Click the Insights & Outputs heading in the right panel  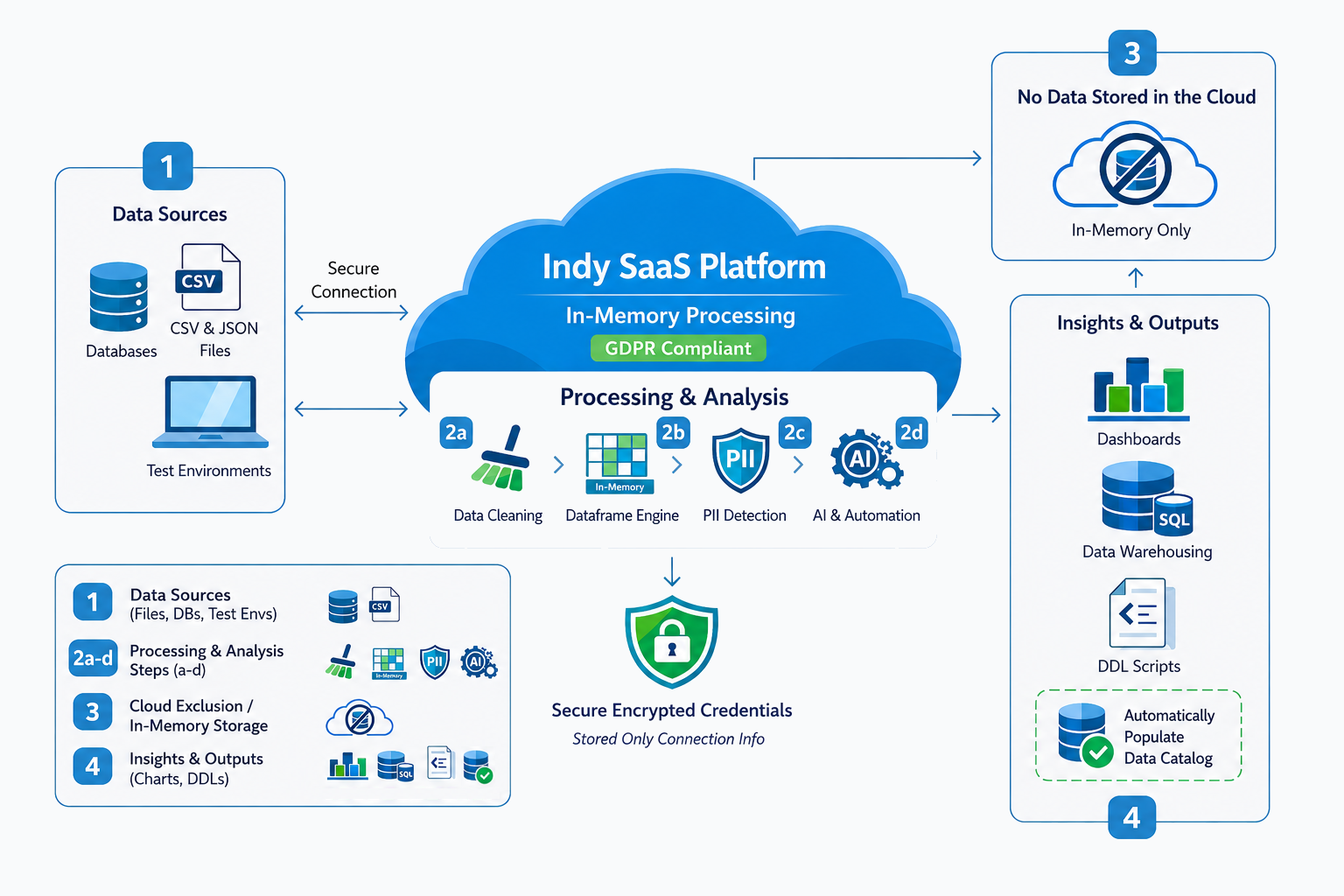tap(1137, 323)
